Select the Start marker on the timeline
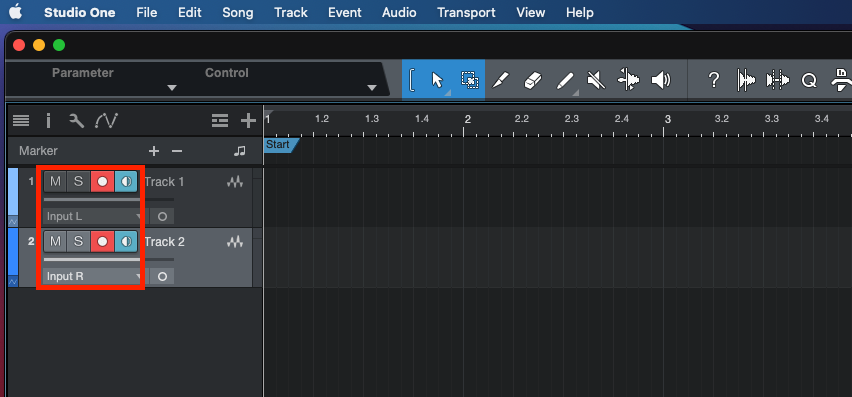 281,145
